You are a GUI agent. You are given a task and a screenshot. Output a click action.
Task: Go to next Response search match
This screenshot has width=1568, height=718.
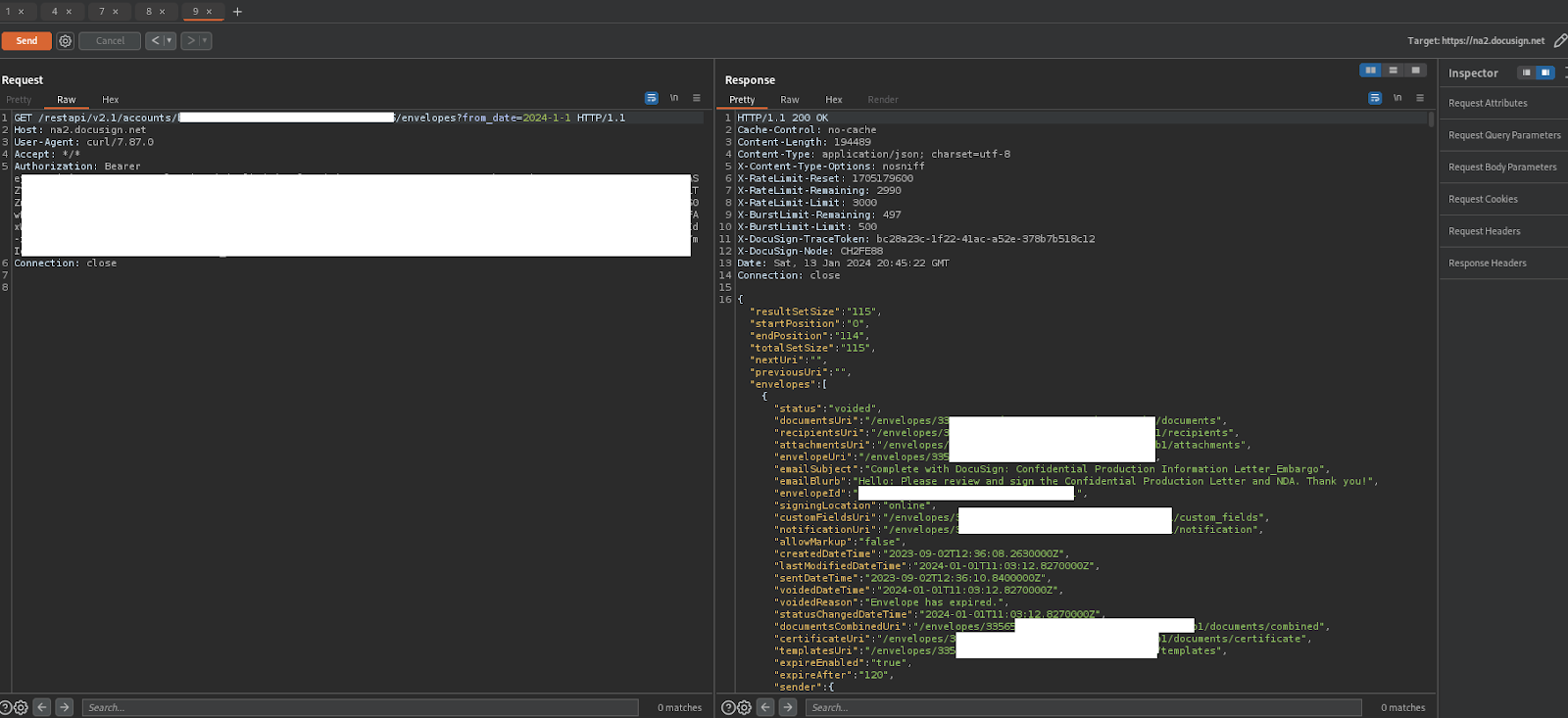coord(787,707)
